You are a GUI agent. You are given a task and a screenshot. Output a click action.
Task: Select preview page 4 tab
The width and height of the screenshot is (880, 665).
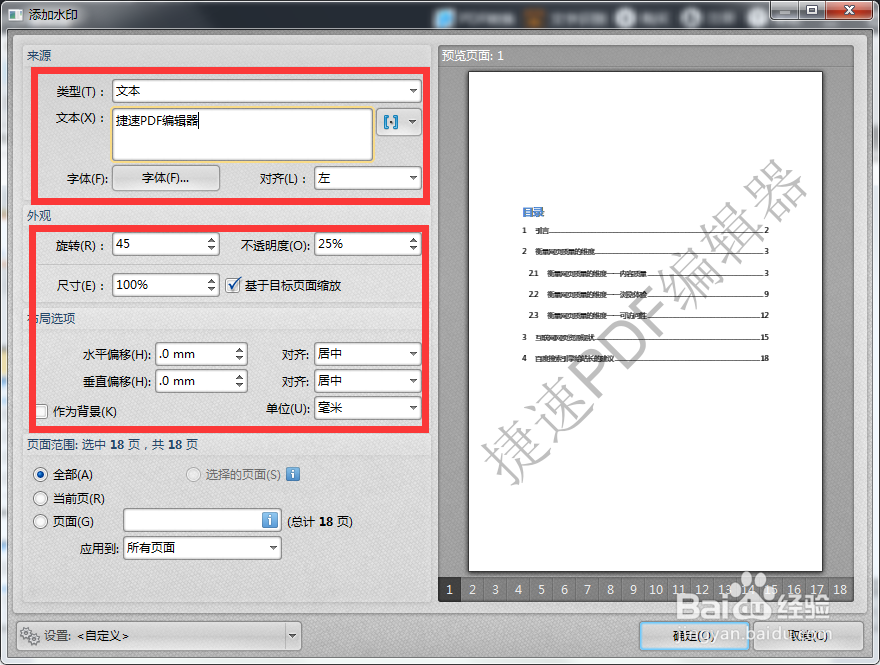(519, 590)
